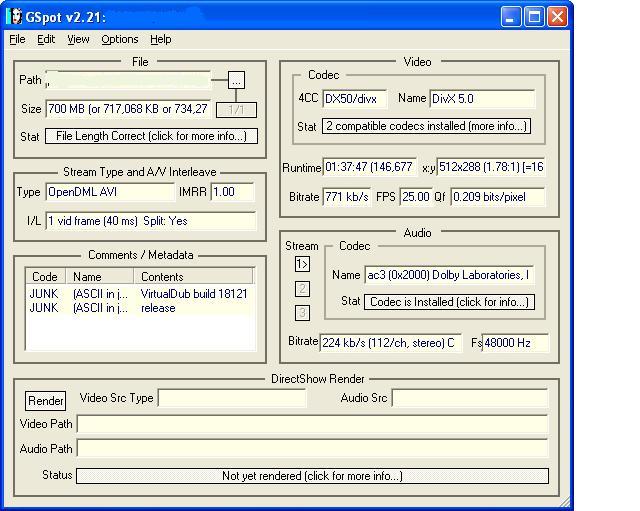Click the Video Path field

point(312,424)
